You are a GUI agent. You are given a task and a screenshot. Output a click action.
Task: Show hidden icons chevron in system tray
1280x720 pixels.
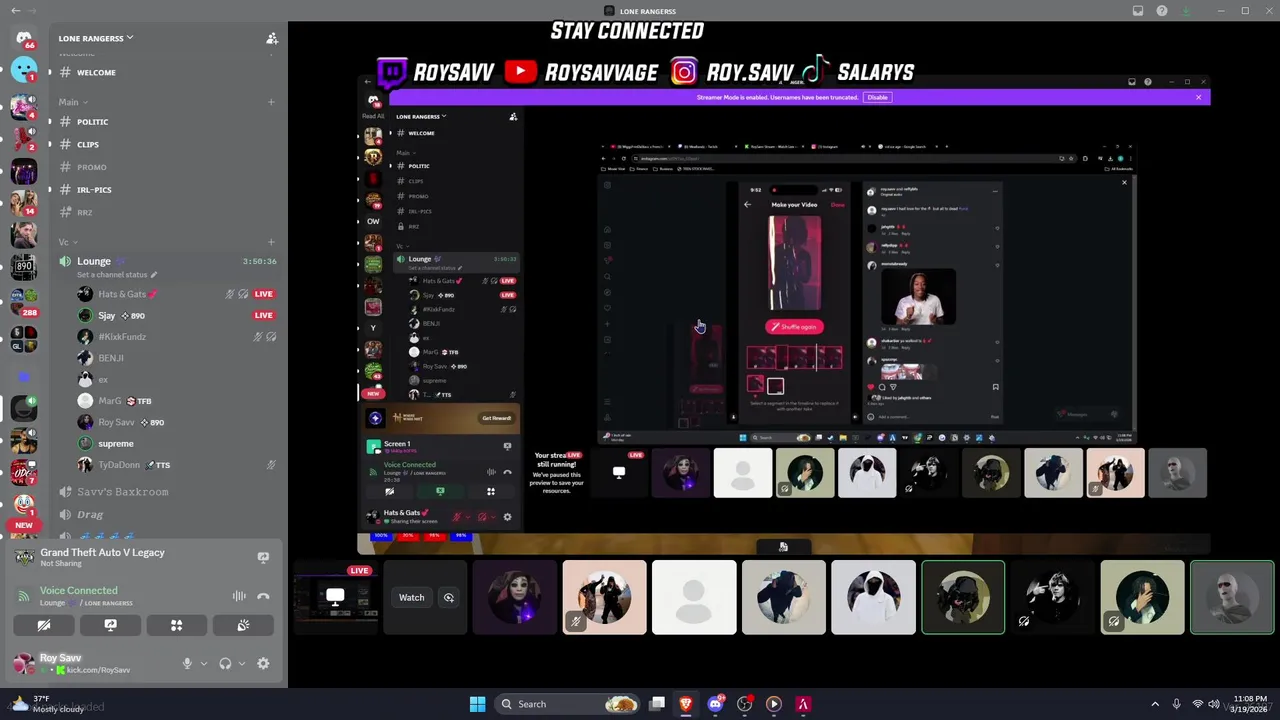click(1155, 704)
